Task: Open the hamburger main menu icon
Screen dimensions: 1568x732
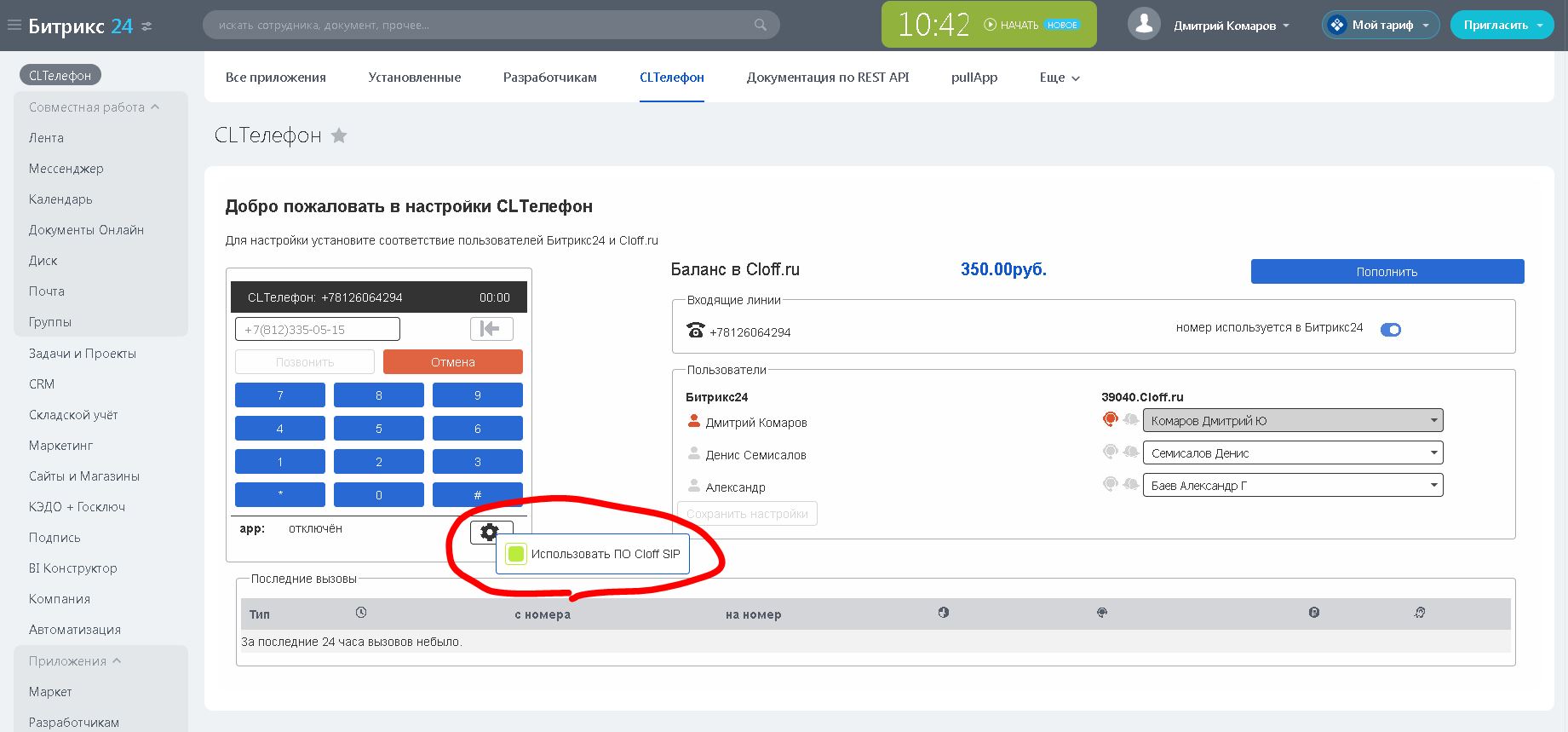Action: click(x=14, y=26)
